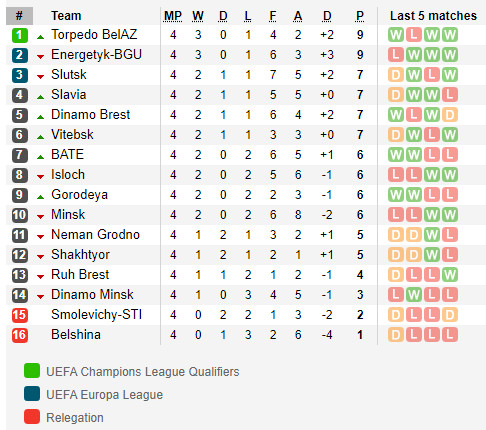
Task: Click Belshina's orange D result badge
Action: coord(396,335)
